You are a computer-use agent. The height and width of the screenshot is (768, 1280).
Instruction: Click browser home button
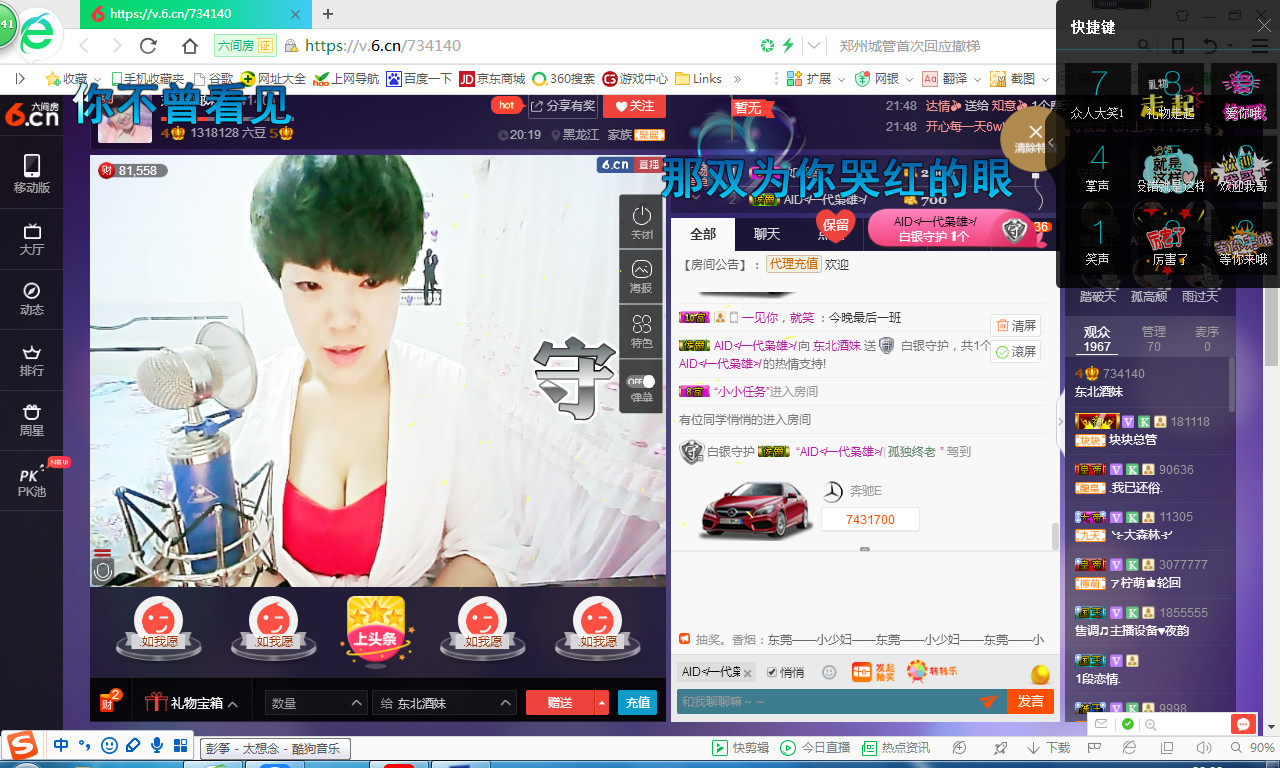[190, 46]
